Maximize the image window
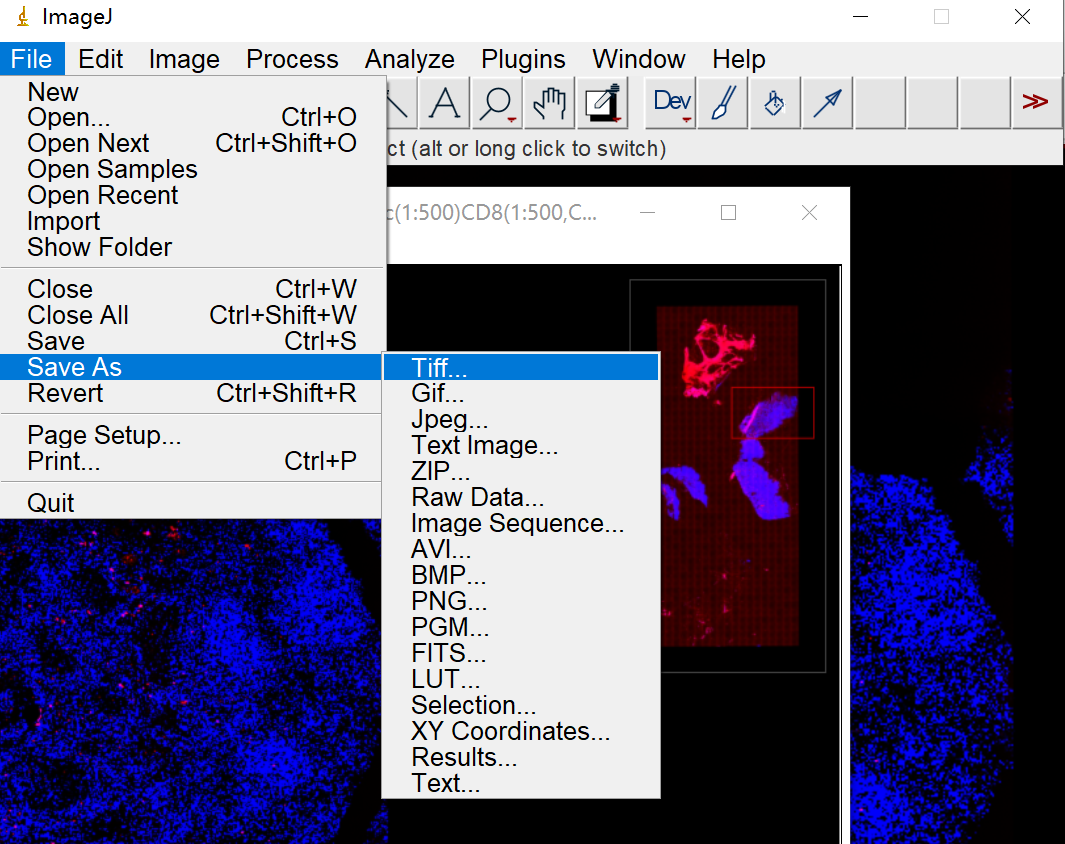This screenshot has height=844, width=1065. (728, 213)
